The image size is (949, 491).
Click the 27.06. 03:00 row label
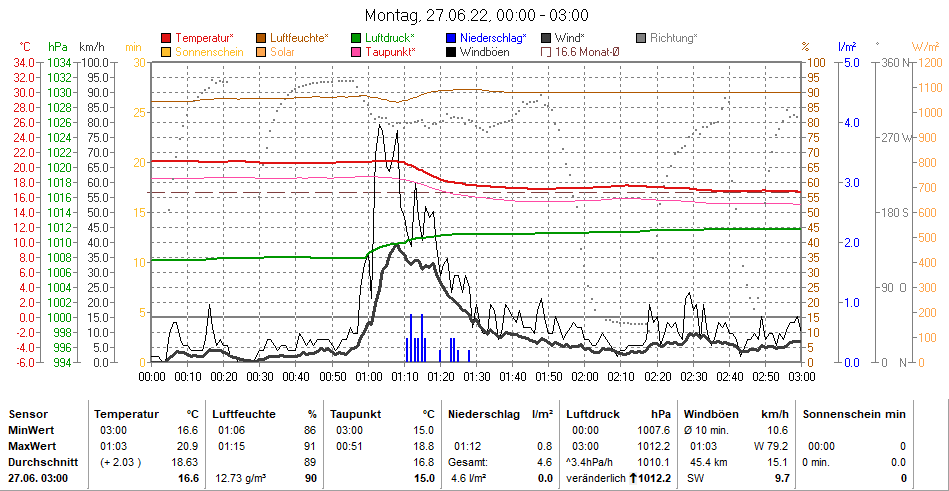tap(38, 478)
